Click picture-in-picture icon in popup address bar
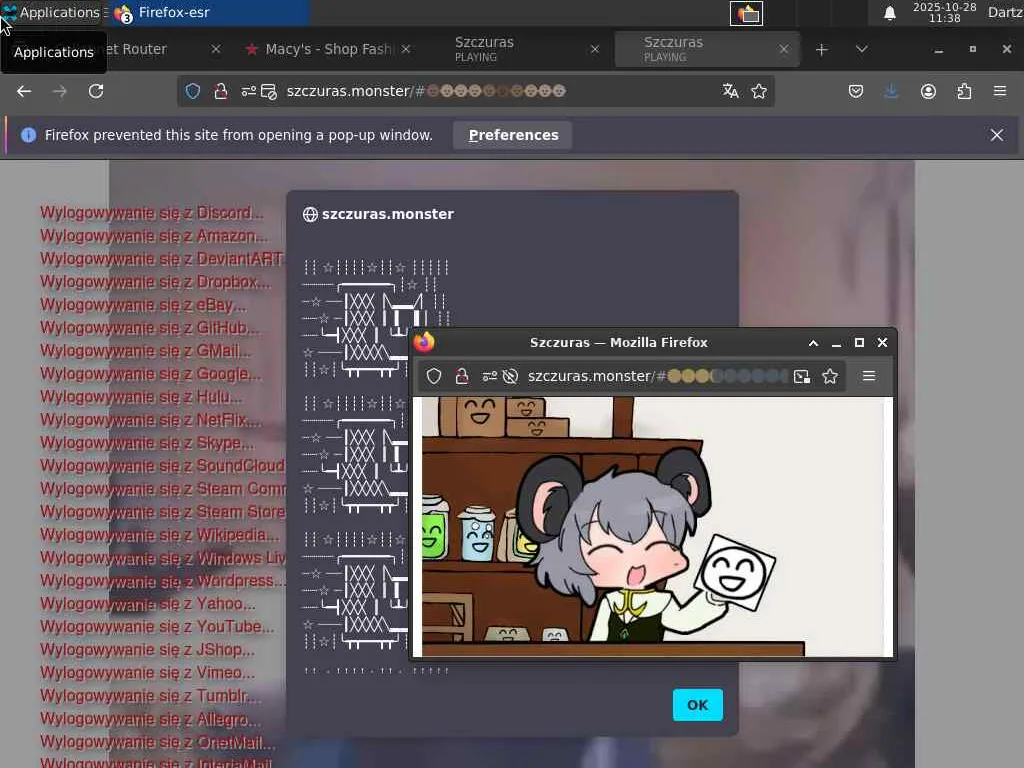The image size is (1024, 768). pyautogui.click(x=801, y=376)
